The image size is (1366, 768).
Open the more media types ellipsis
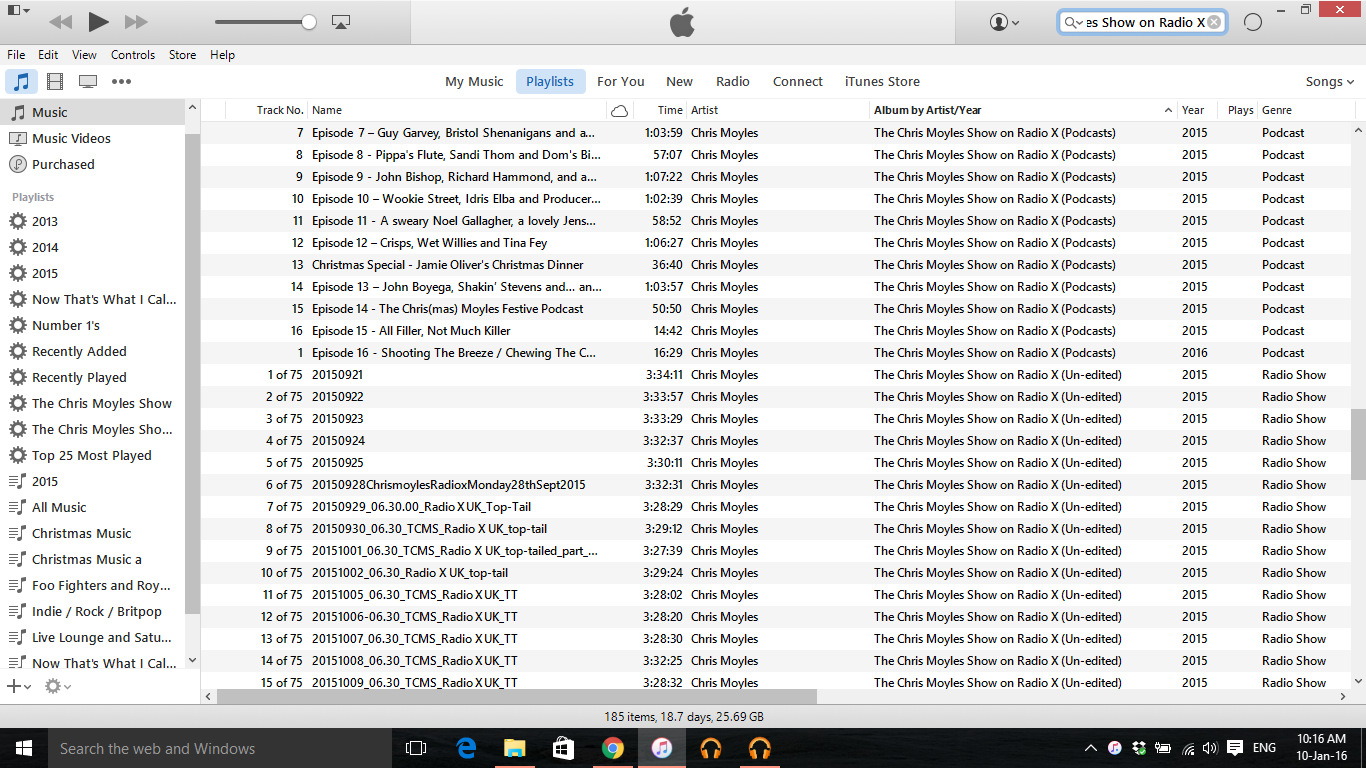coord(121,82)
